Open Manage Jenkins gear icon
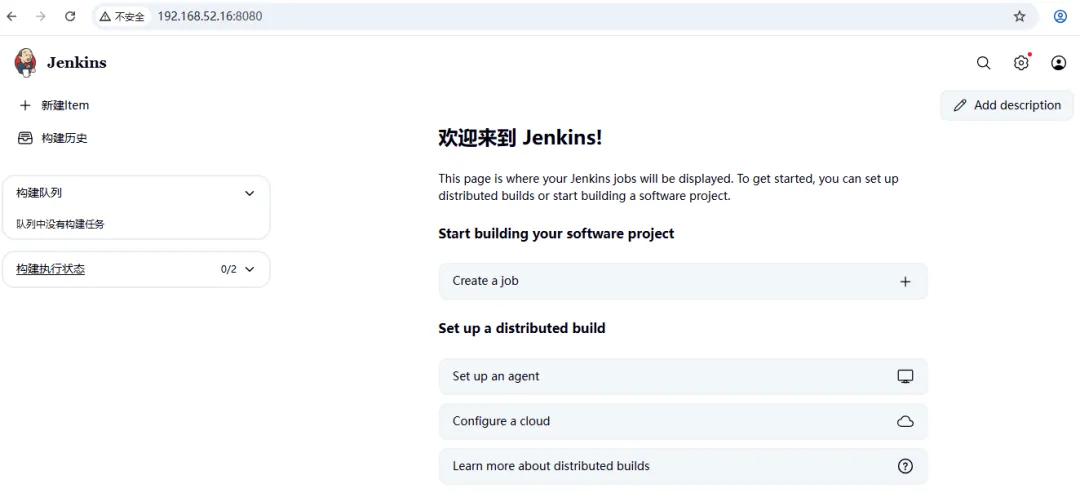 1021,63
